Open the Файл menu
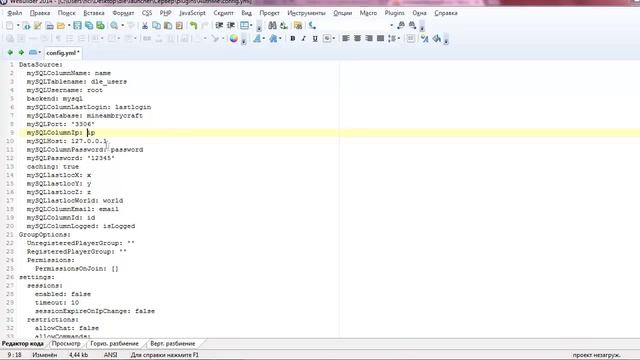 (15, 13)
